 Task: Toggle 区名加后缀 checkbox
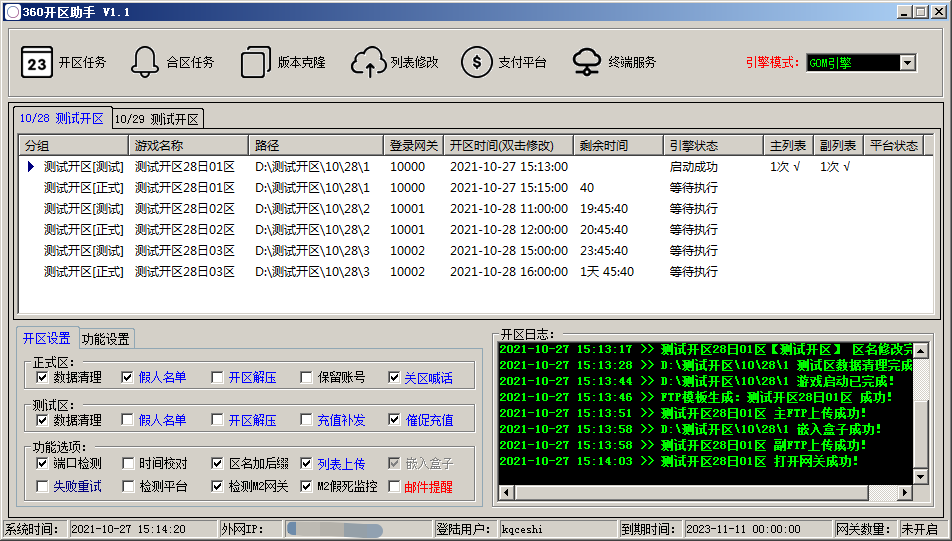point(217,464)
